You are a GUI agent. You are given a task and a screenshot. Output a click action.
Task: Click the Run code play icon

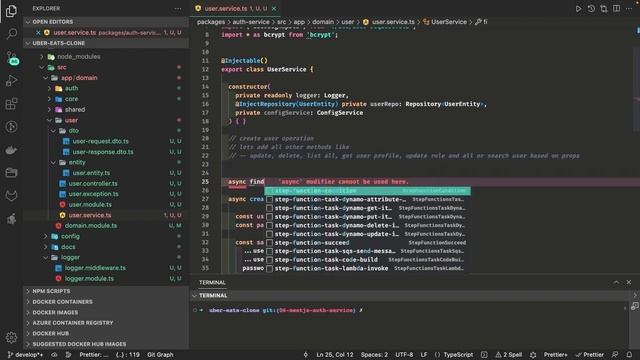click(578, 9)
